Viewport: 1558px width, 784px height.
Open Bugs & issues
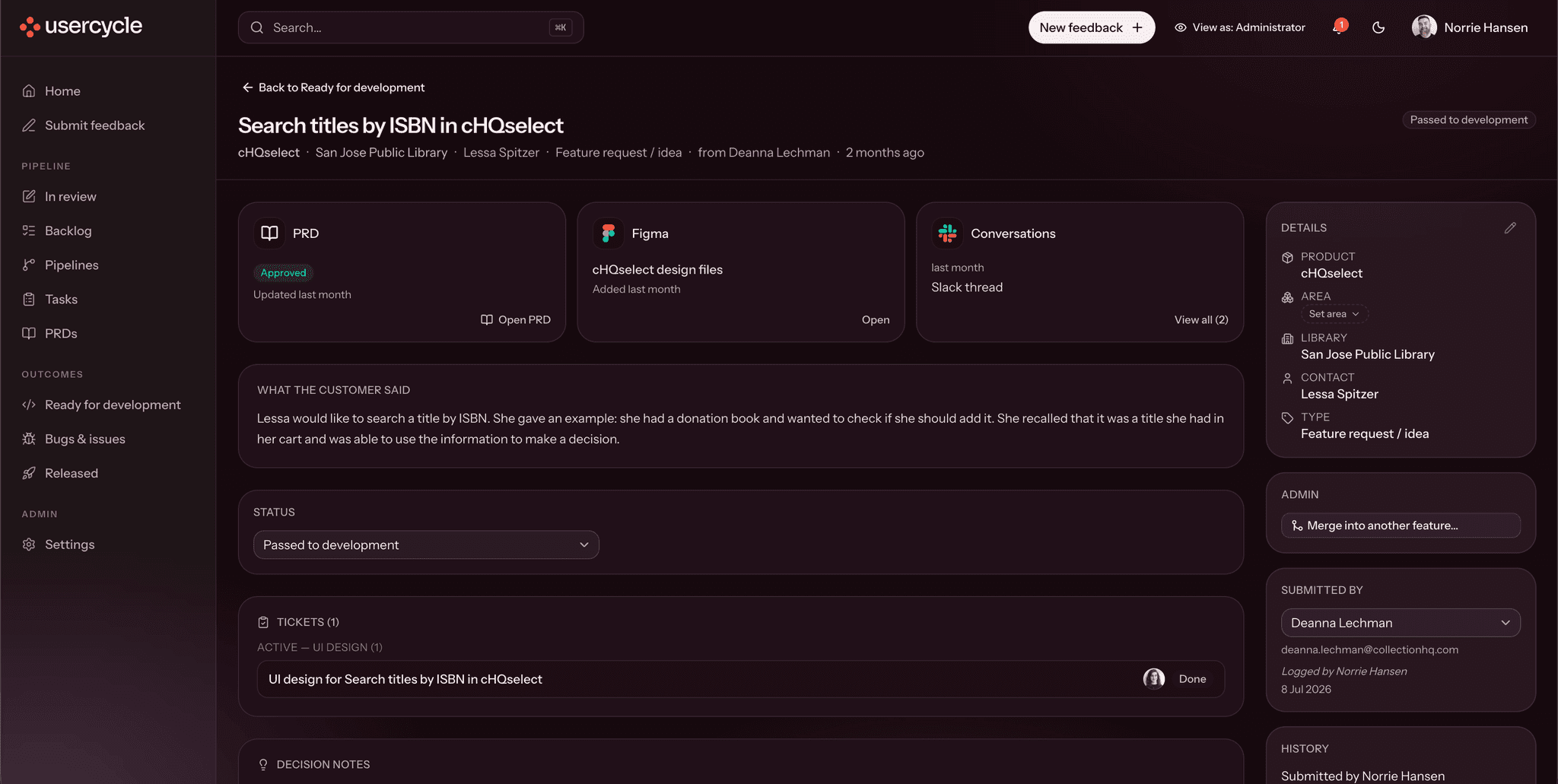tap(108, 440)
